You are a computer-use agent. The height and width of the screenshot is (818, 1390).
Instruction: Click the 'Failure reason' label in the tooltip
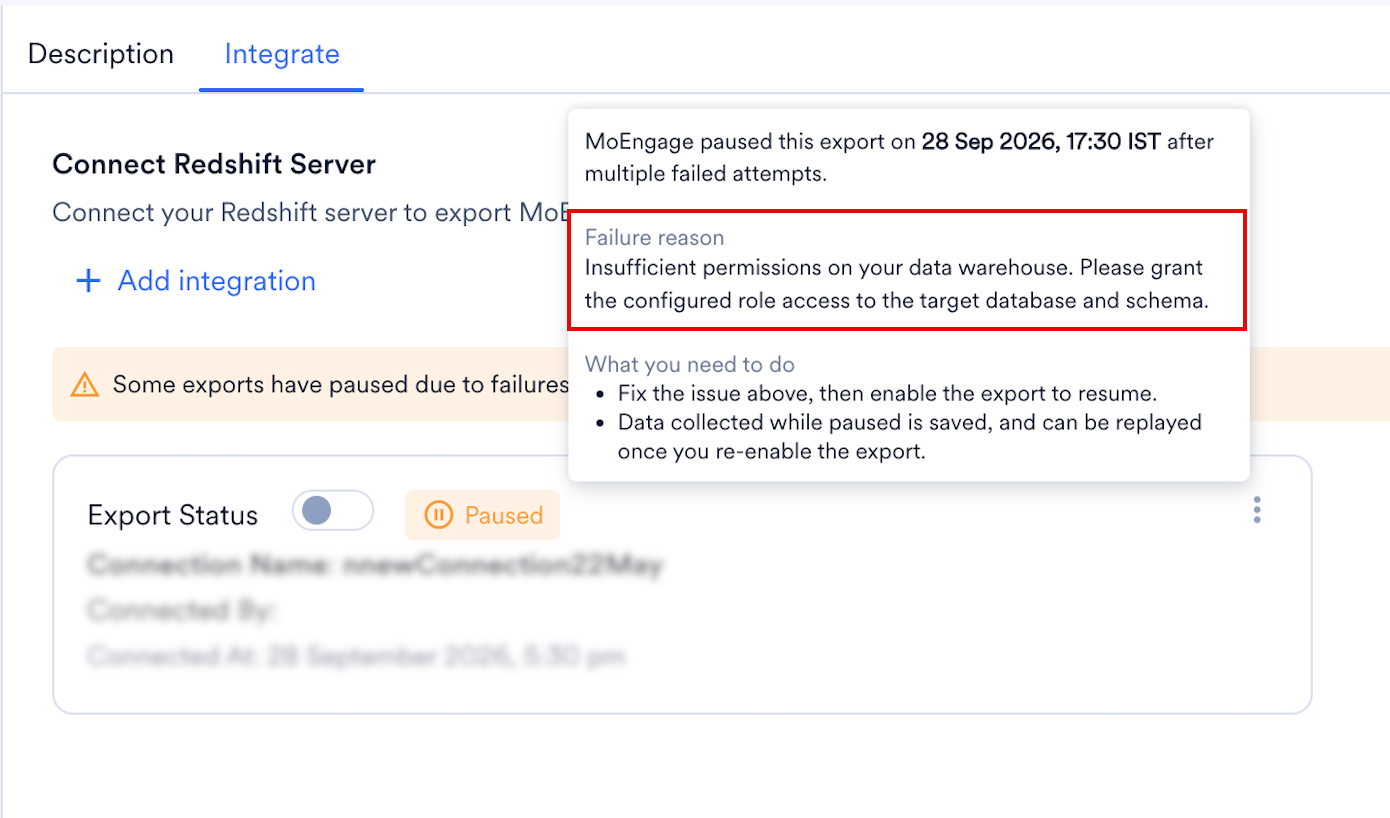point(654,238)
